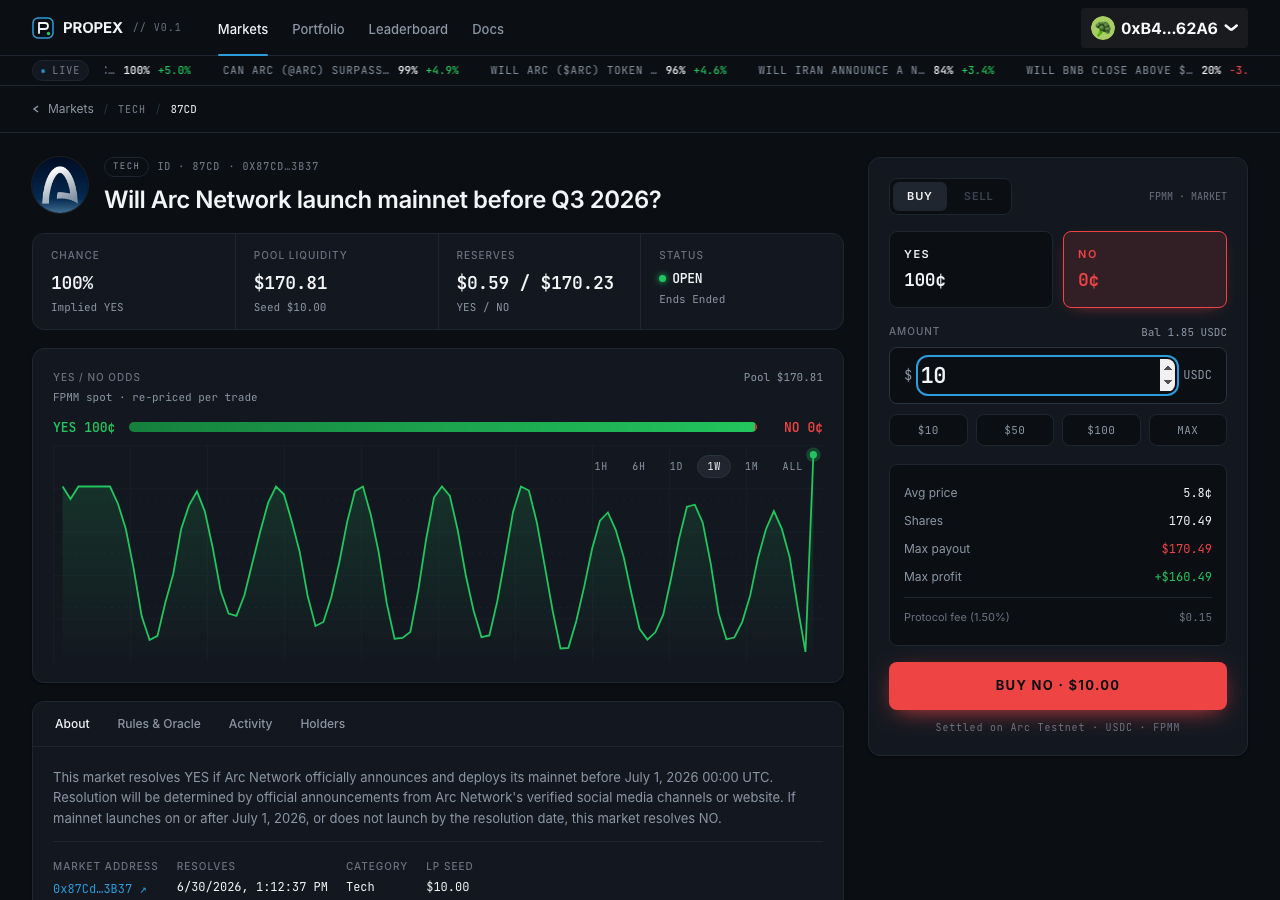Select the ALL chart range
This screenshot has height=900, width=1280.
click(792, 466)
